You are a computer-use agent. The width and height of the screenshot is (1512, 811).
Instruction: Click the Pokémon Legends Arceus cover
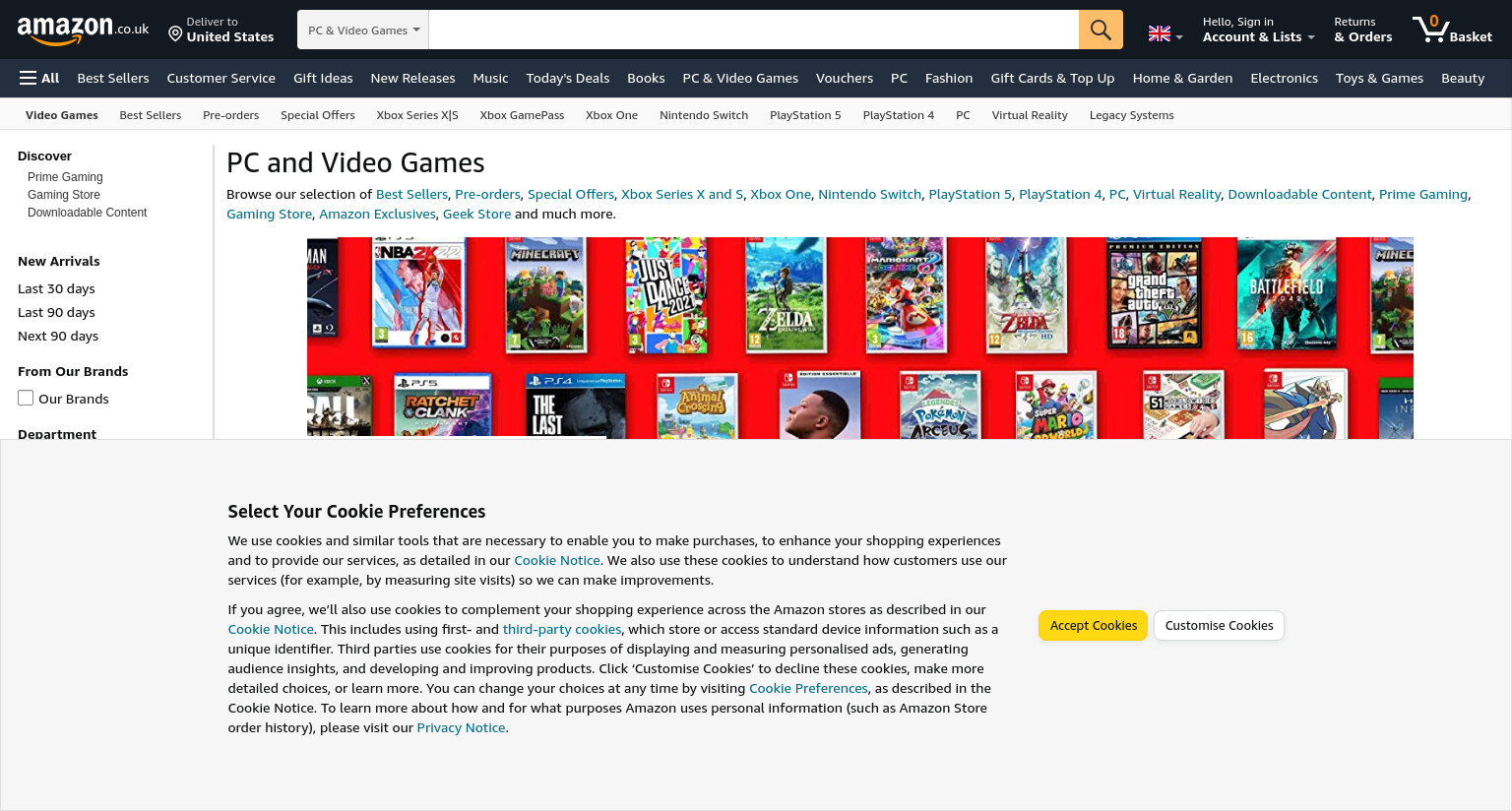[x=940, y=405]
